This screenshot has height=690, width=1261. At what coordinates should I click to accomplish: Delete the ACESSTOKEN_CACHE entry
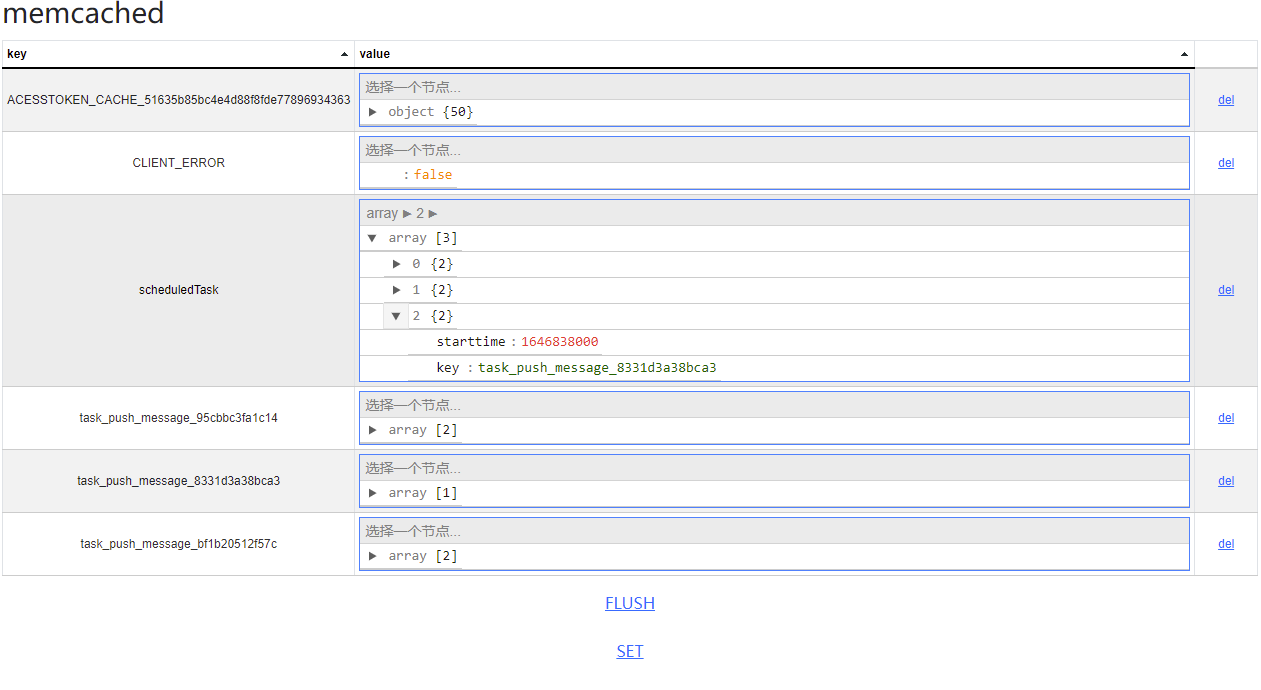(1226, 100)
